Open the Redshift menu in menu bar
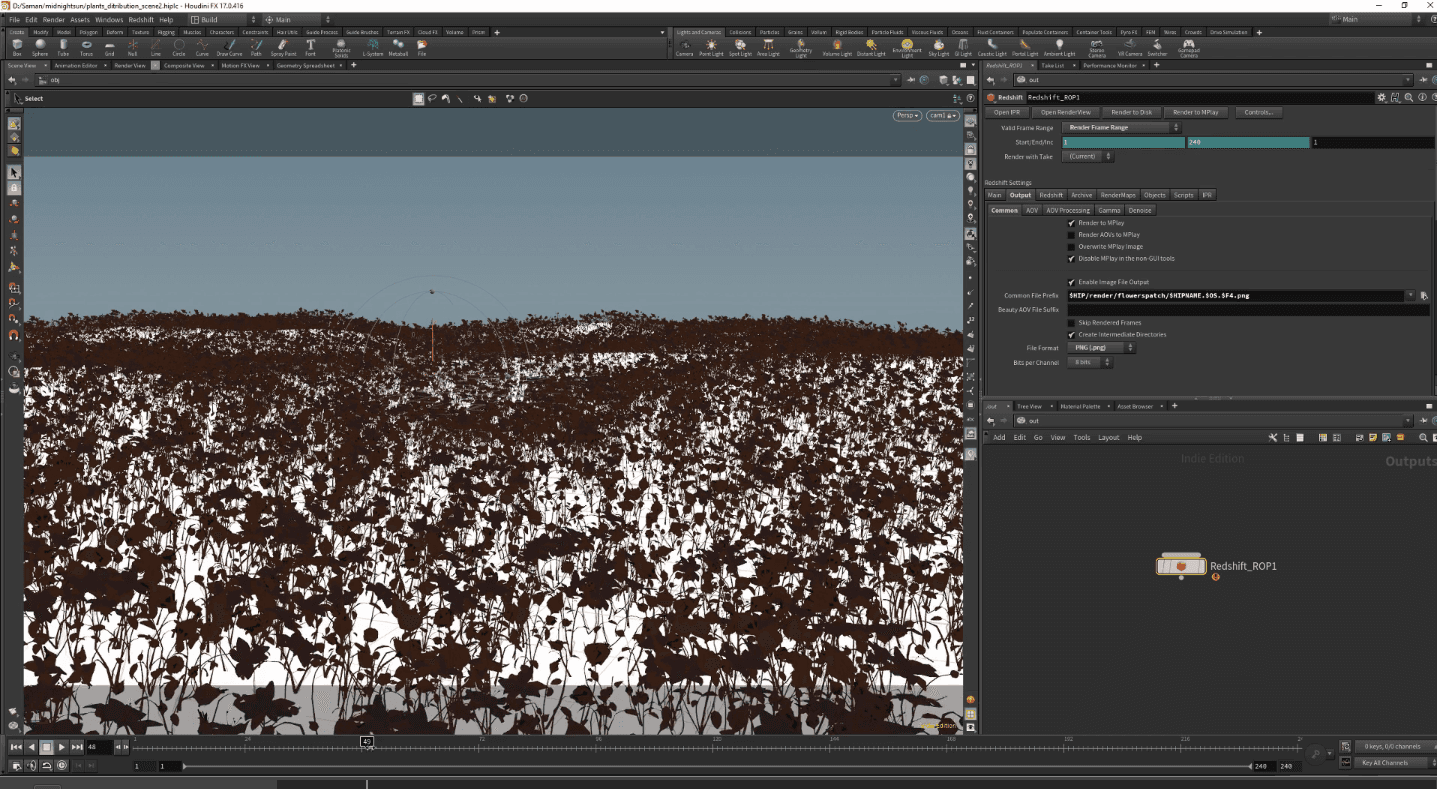This screenshot has width=1437, height=789. point(141,19)
